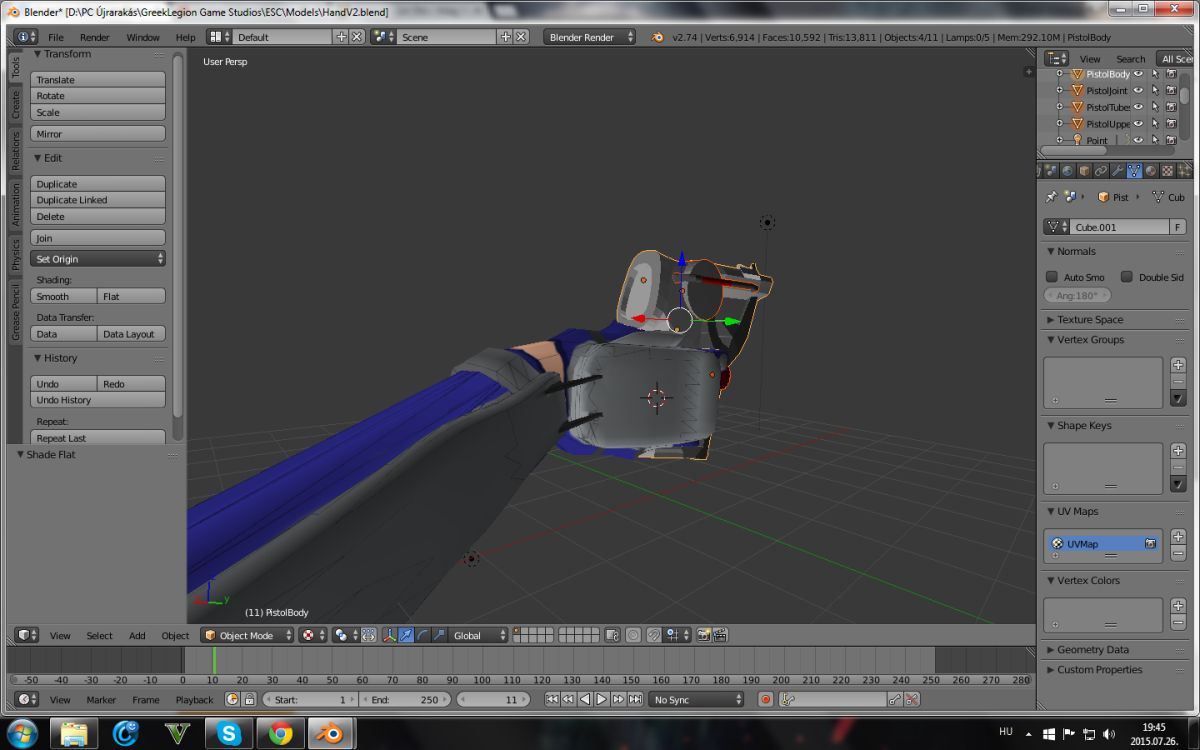This screenshot has width=1200, height=750.
Task: Click the translate manipulator arrow icon
Action: [405, 635]
